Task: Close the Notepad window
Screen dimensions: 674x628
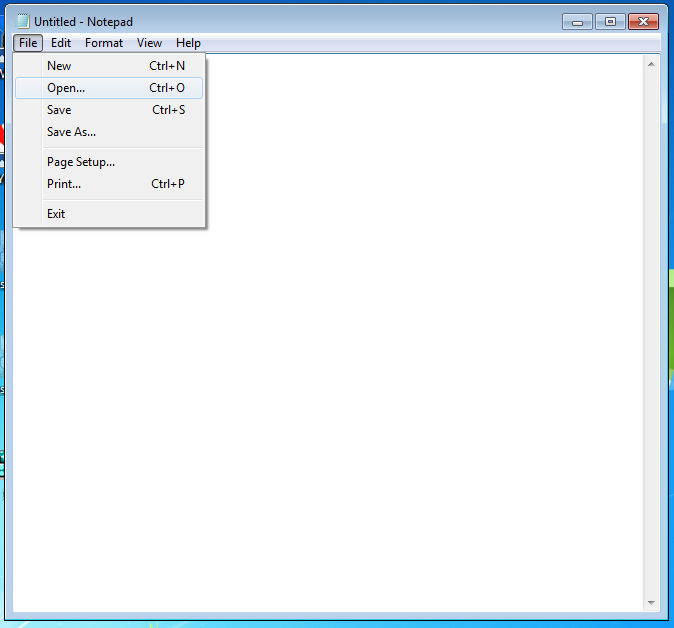Action: pos(643,21)
